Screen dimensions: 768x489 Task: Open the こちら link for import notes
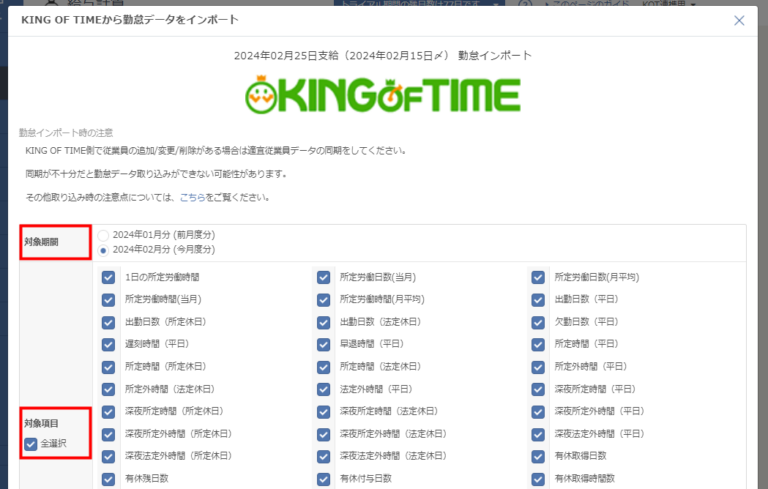[x=192, y=197]
